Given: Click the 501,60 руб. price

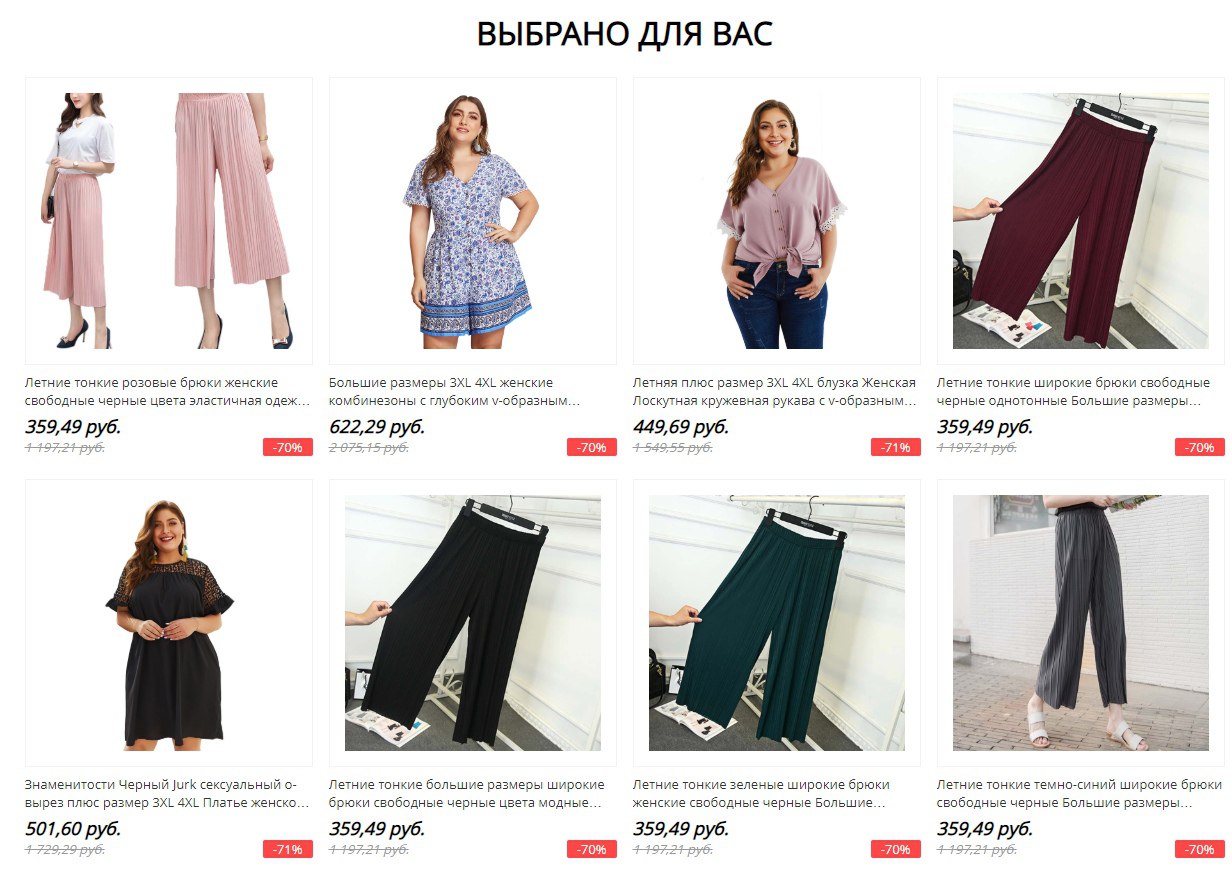Looking at the screenshot, I should pyautogui.click(x=73, y=829).
